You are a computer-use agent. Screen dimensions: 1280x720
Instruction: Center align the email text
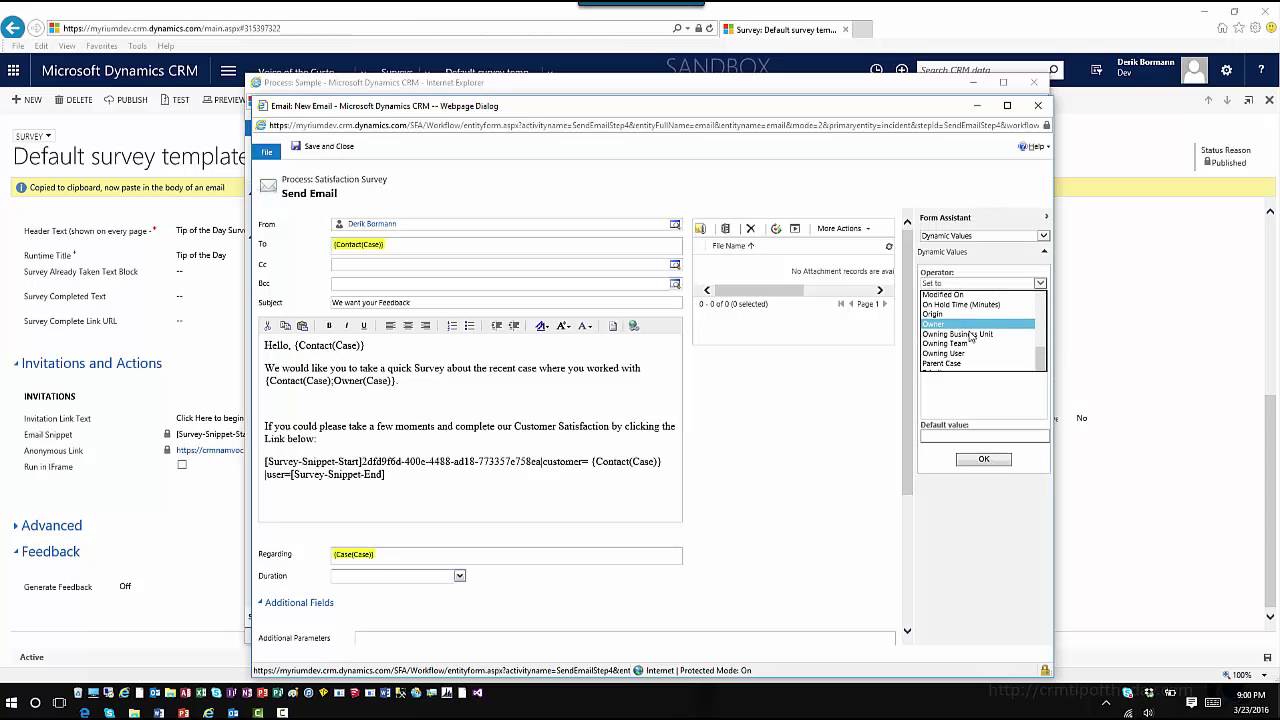[408, 326]
